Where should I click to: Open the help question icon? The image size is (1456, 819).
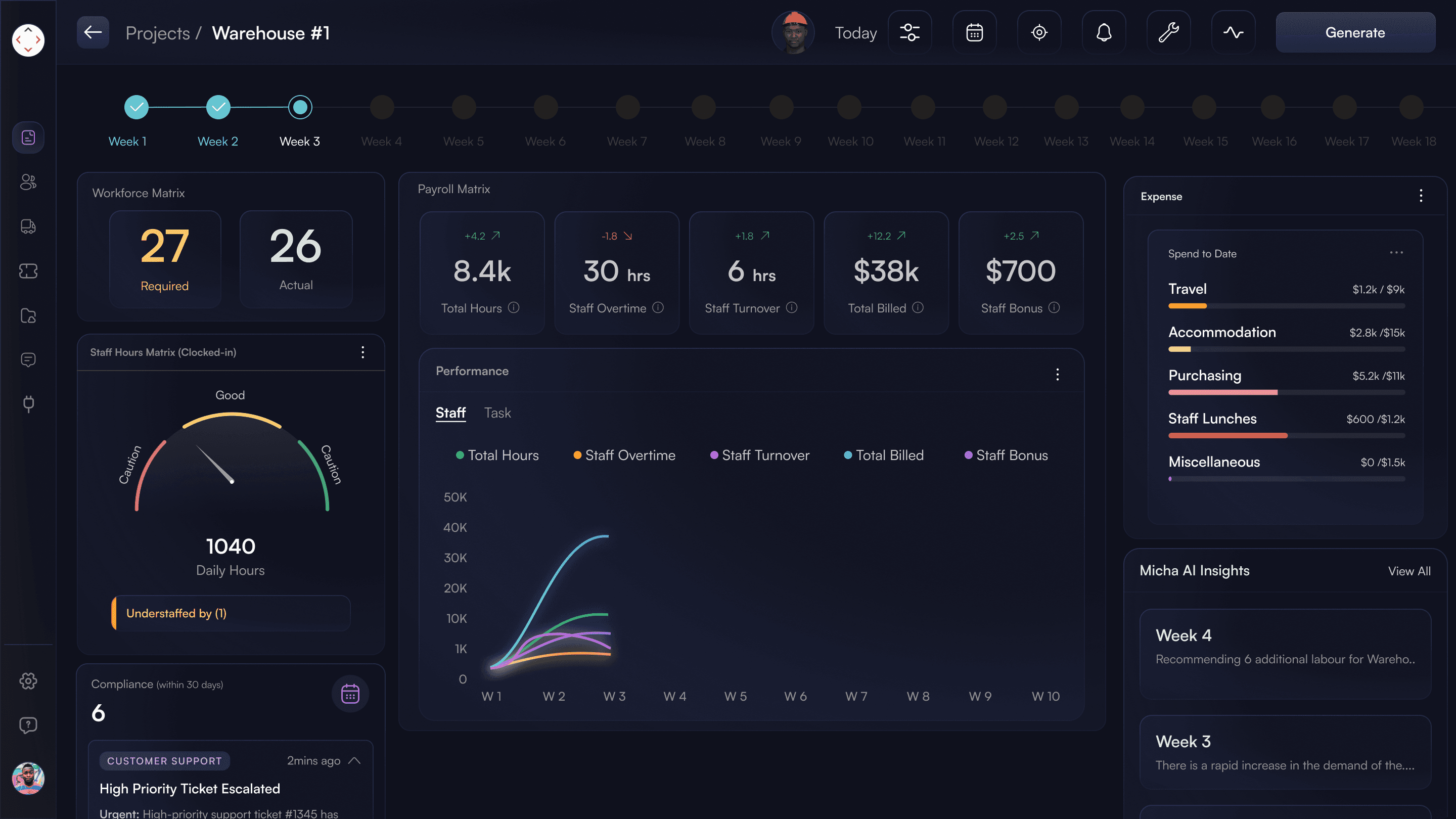click(28, 725)
